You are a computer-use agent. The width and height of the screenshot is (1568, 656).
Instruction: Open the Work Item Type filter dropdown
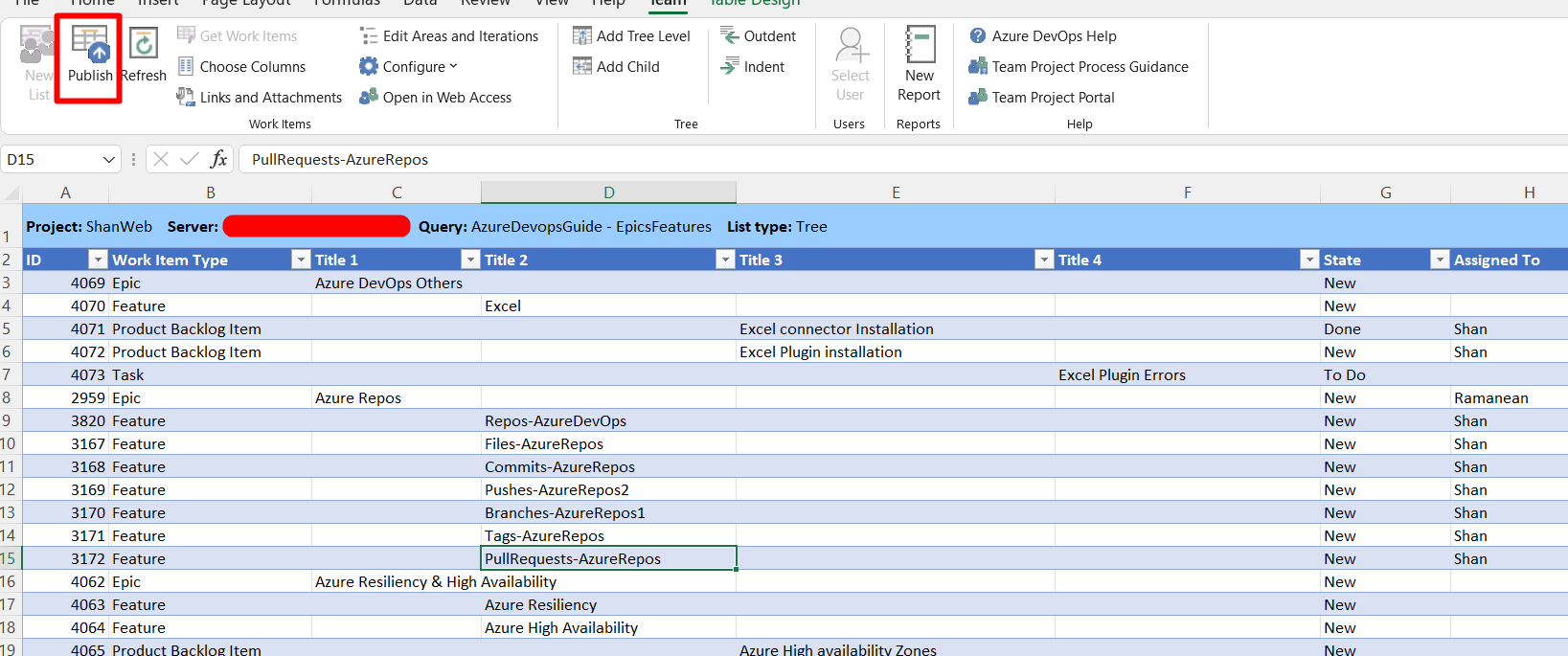[301, 260]
